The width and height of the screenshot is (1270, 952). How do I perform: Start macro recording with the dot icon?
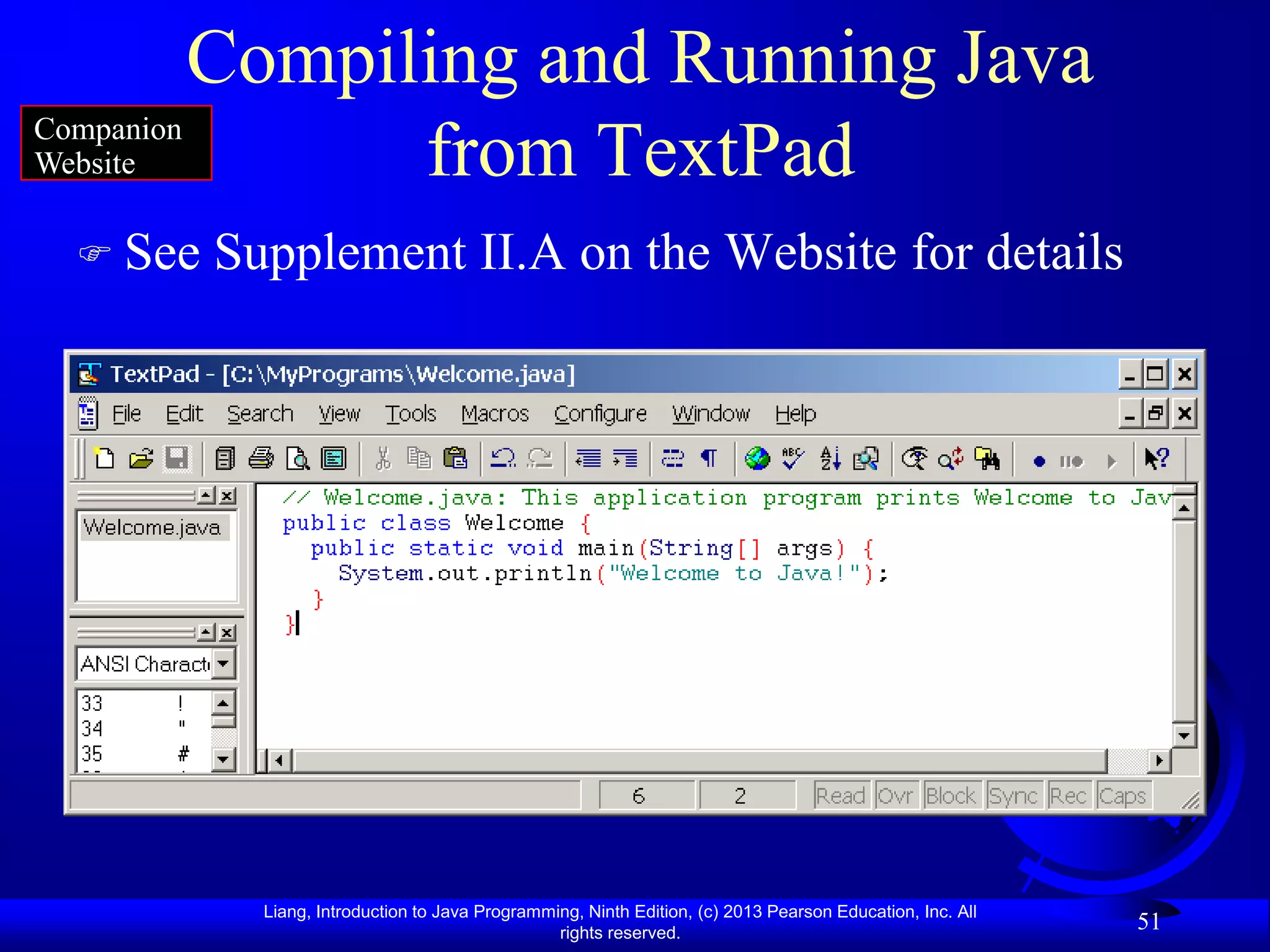tap(1039, 461)
